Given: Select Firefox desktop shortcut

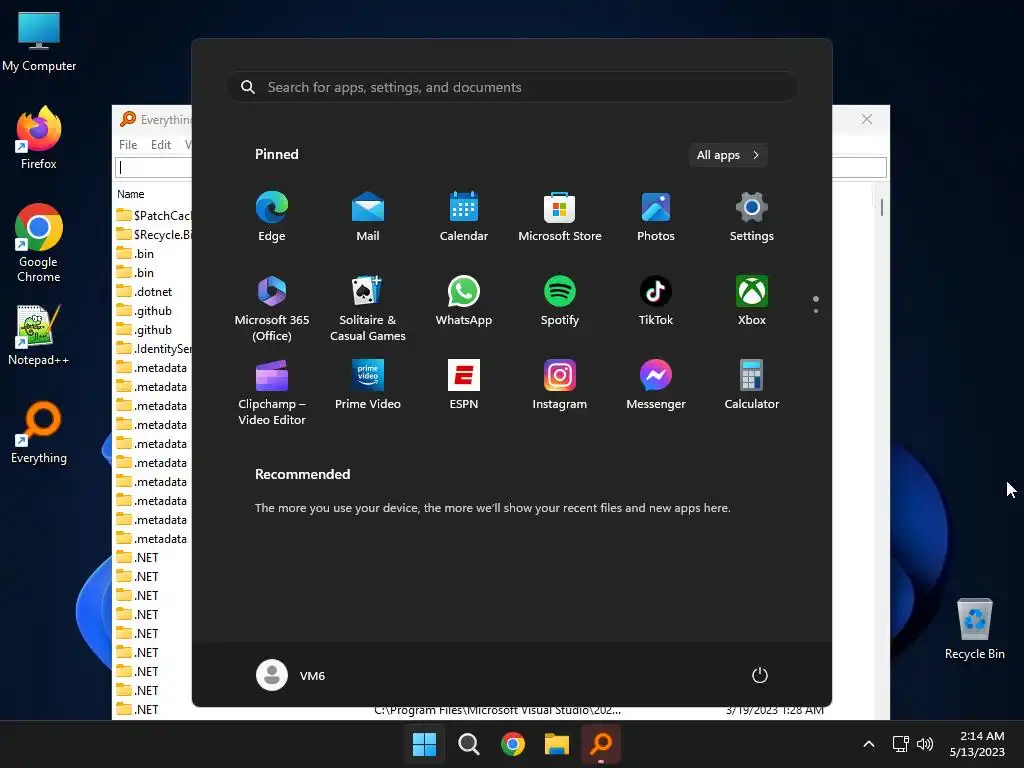Looking at the screenshot, I should [39, 138].
